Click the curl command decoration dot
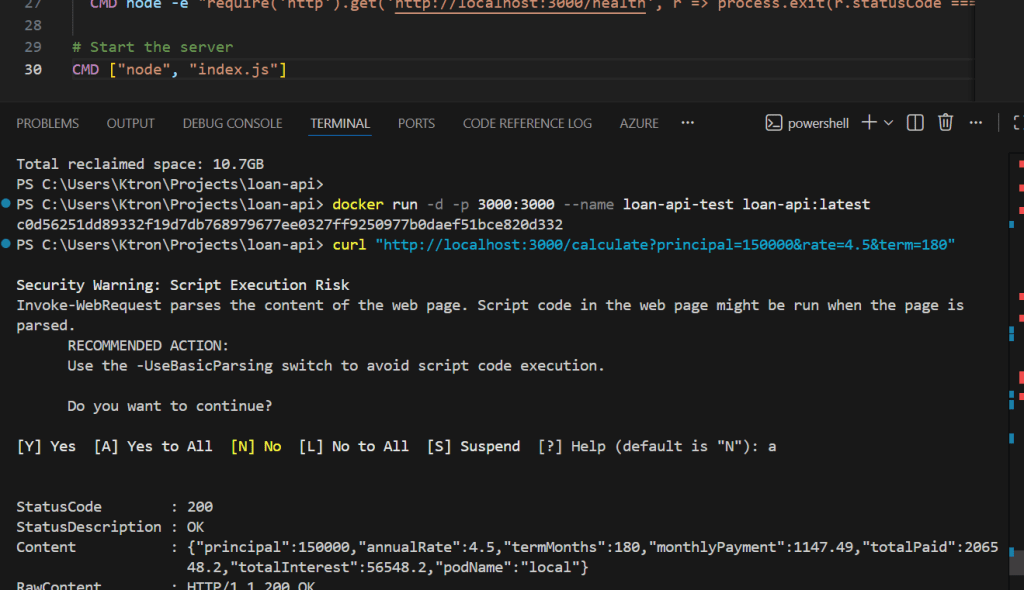Image resolution: width=1024 pixels, height=590 pixels. (7, 245)
